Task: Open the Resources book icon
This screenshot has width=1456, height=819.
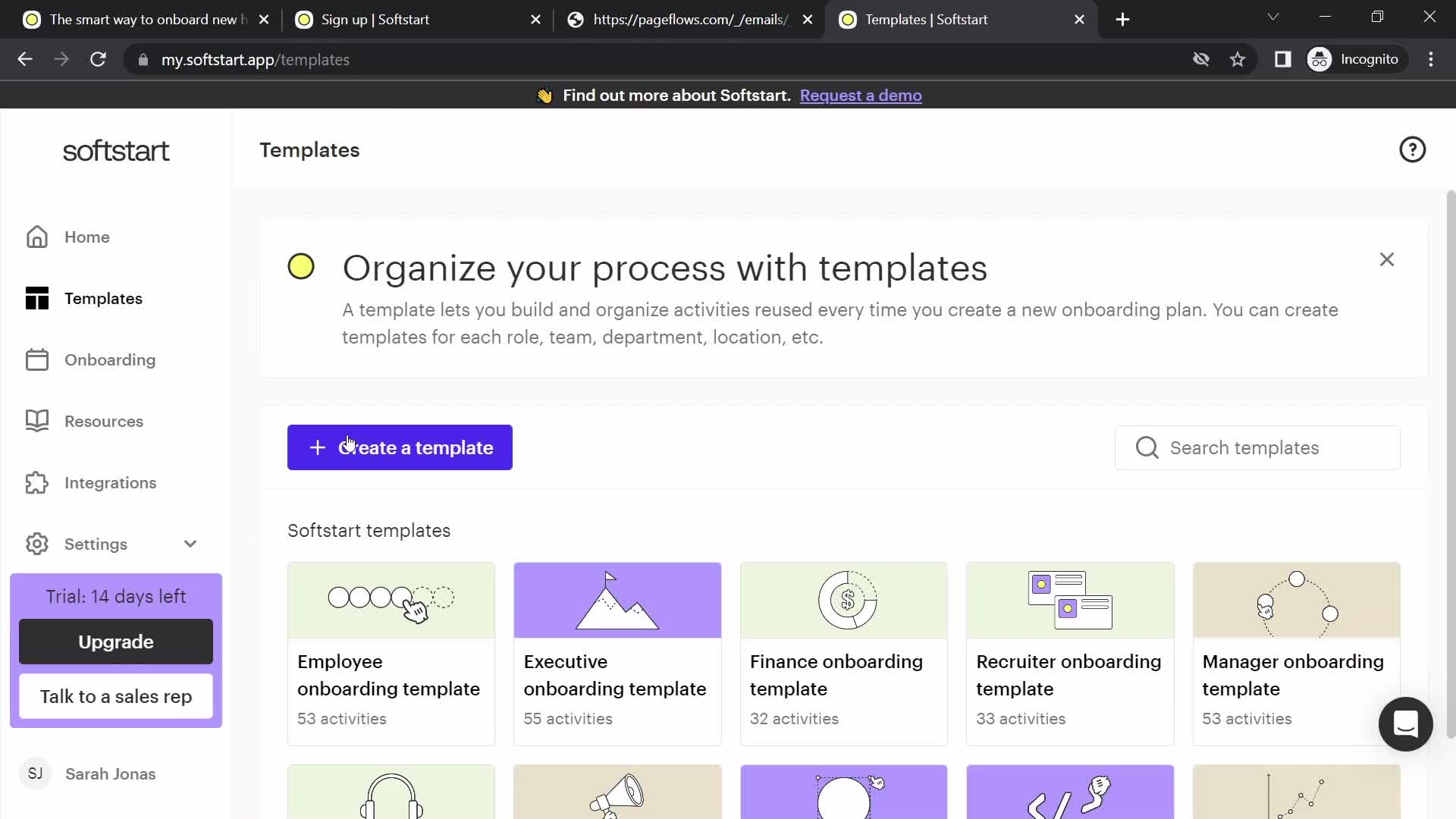Action: tap(36, 421)
